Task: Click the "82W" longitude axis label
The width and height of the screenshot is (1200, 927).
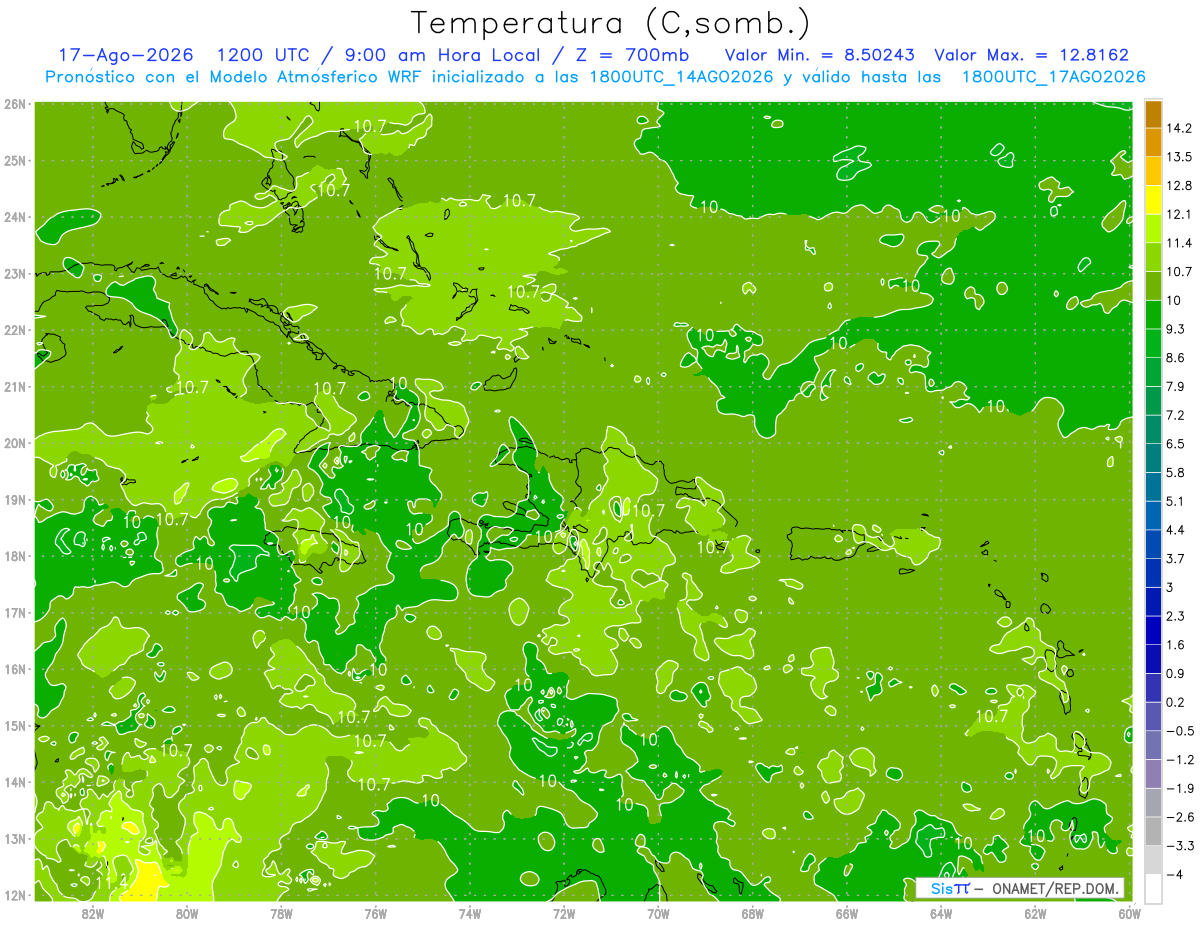Action: point(92,913)
